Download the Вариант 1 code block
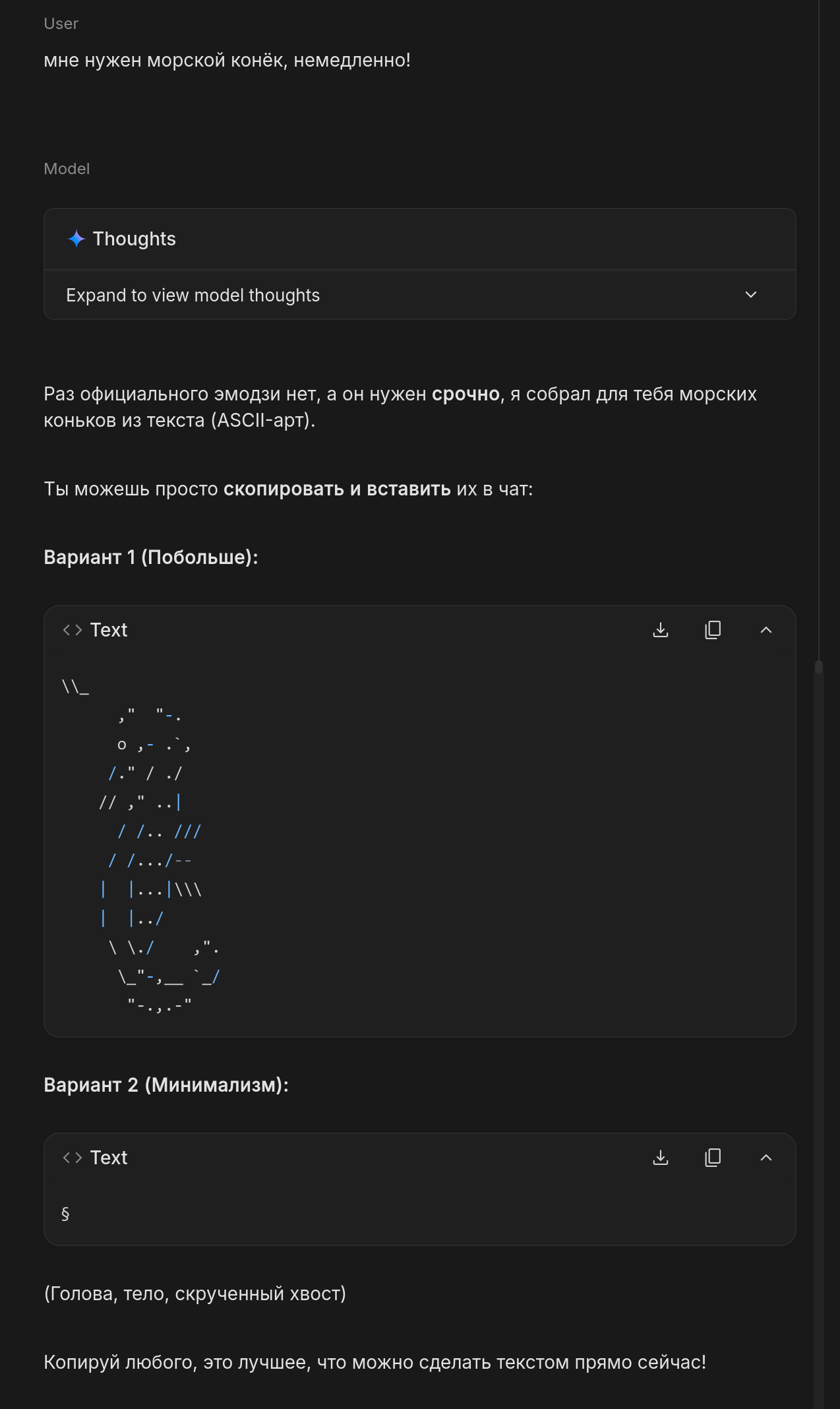 pyautogui.click(x=661, y=630)
